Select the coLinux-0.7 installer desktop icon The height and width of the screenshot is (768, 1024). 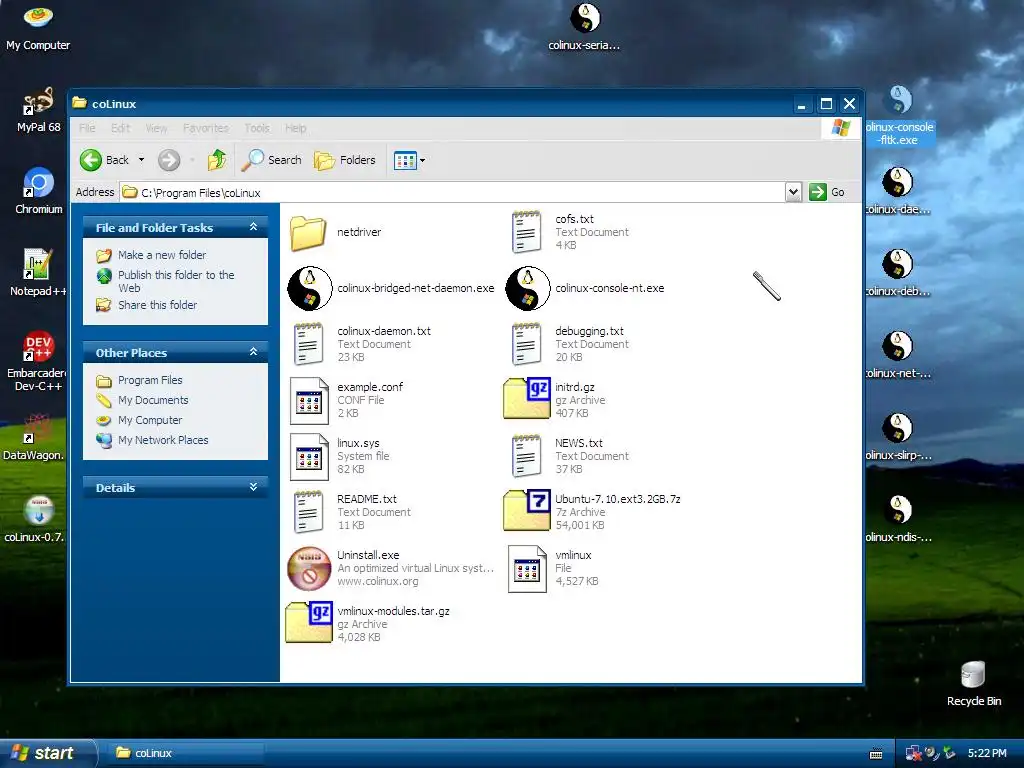[34, 519]
